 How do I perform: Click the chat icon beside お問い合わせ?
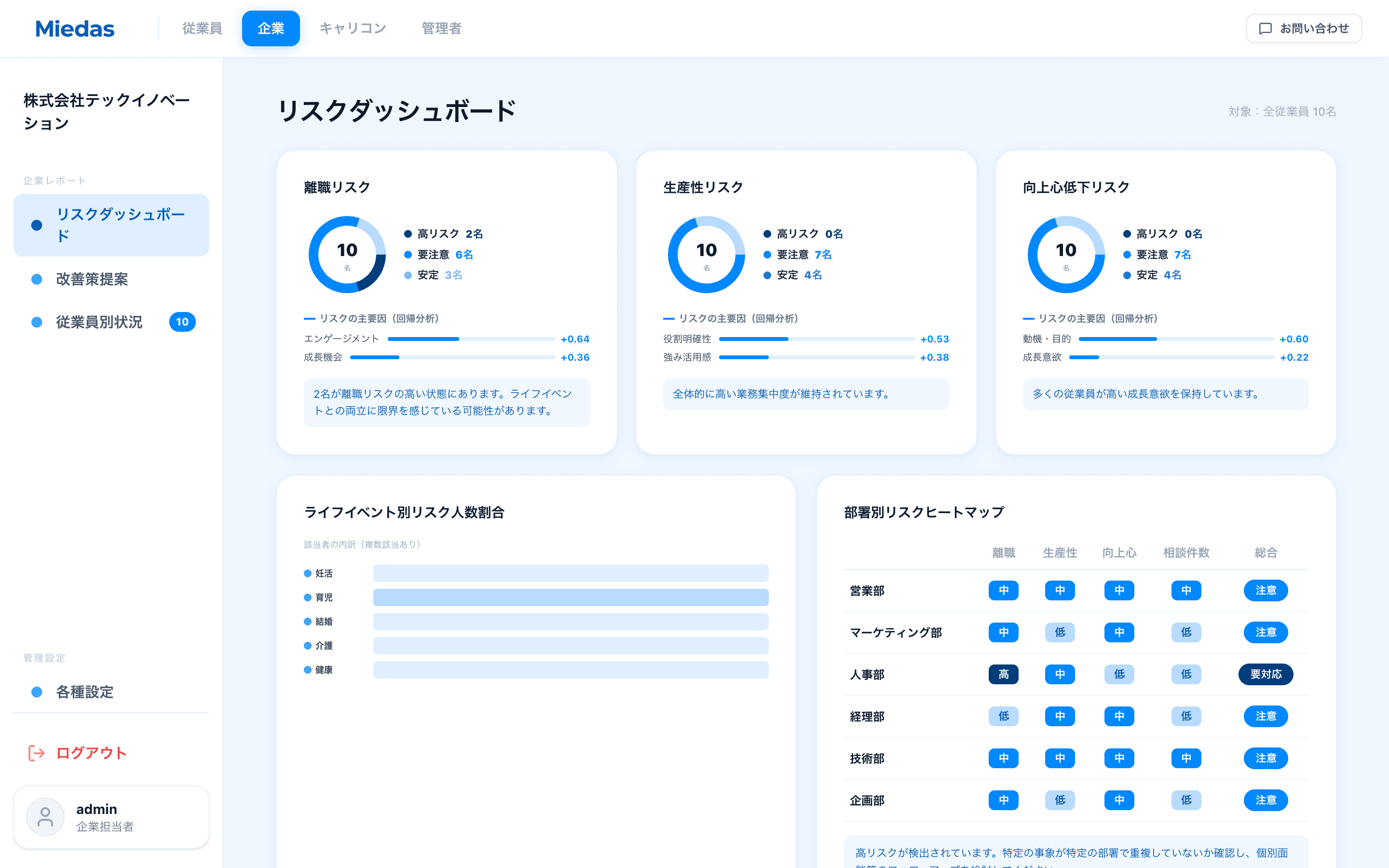click(1266, 28)
